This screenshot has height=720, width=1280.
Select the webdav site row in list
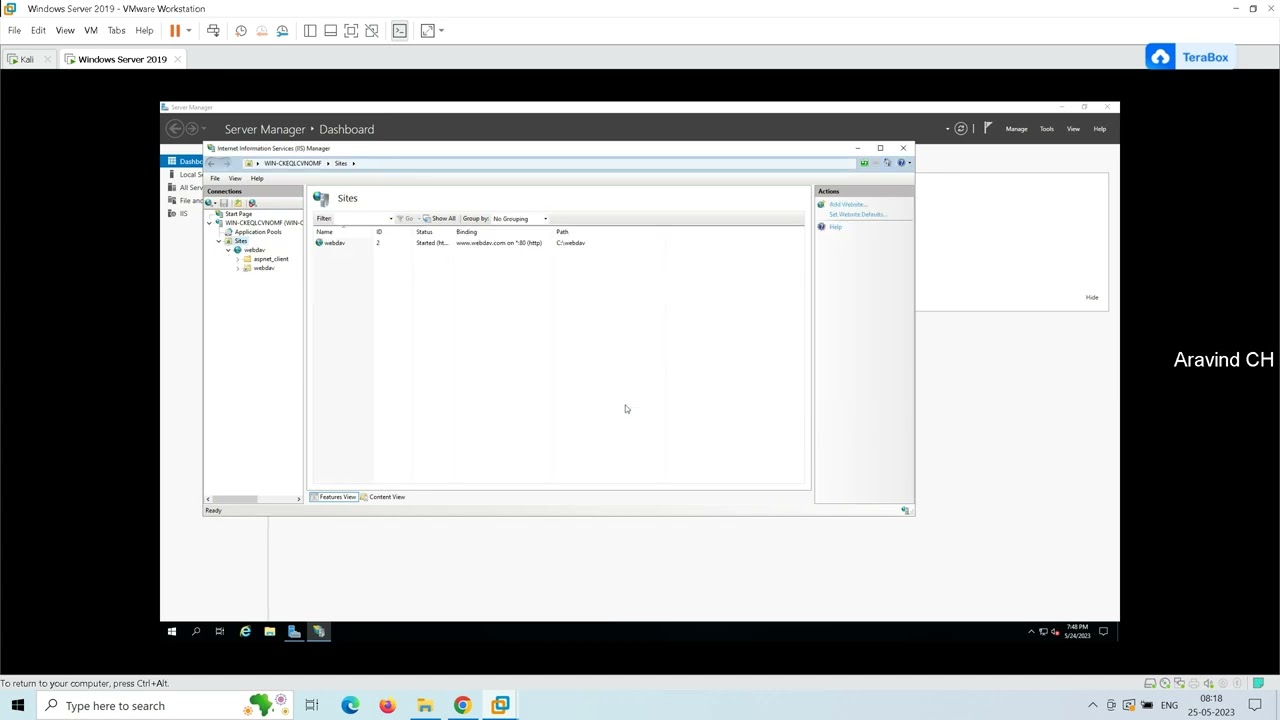[558, 243]
